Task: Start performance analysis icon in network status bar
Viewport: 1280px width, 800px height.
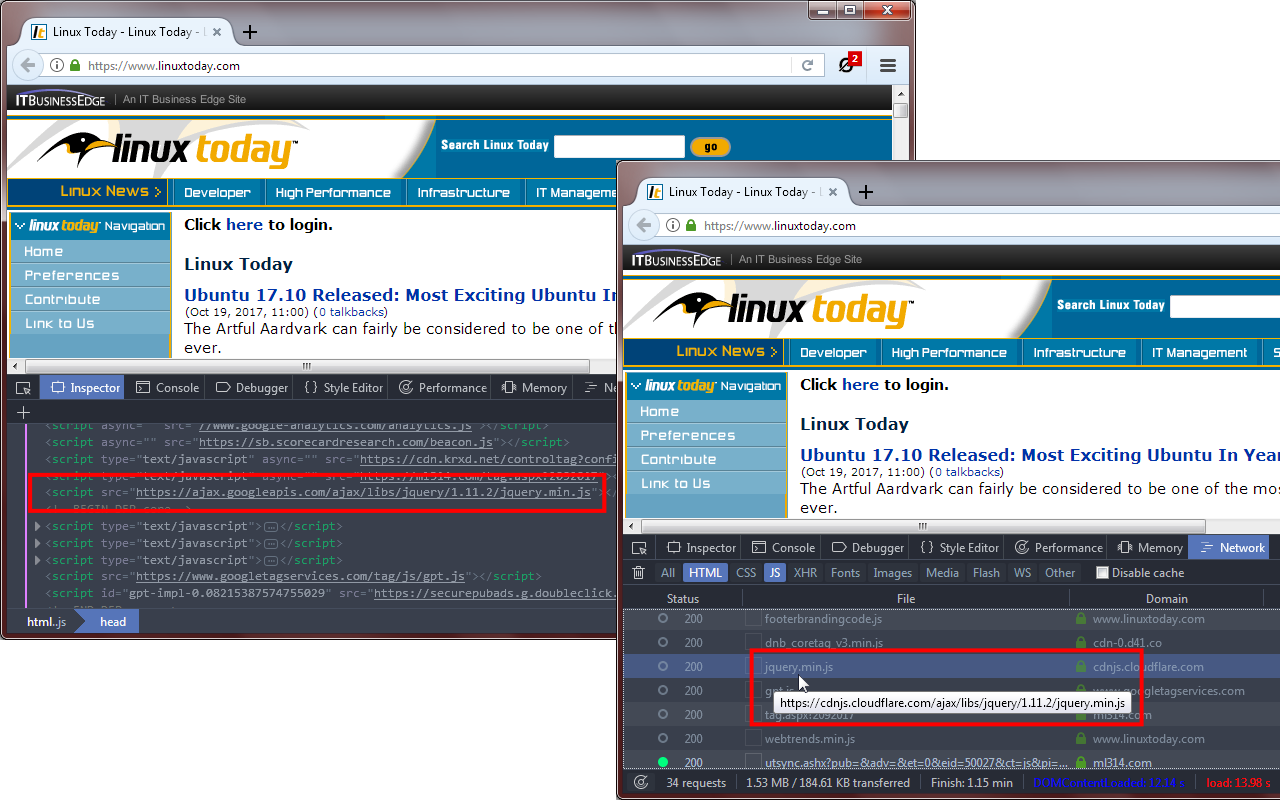Action: [641, 783]
